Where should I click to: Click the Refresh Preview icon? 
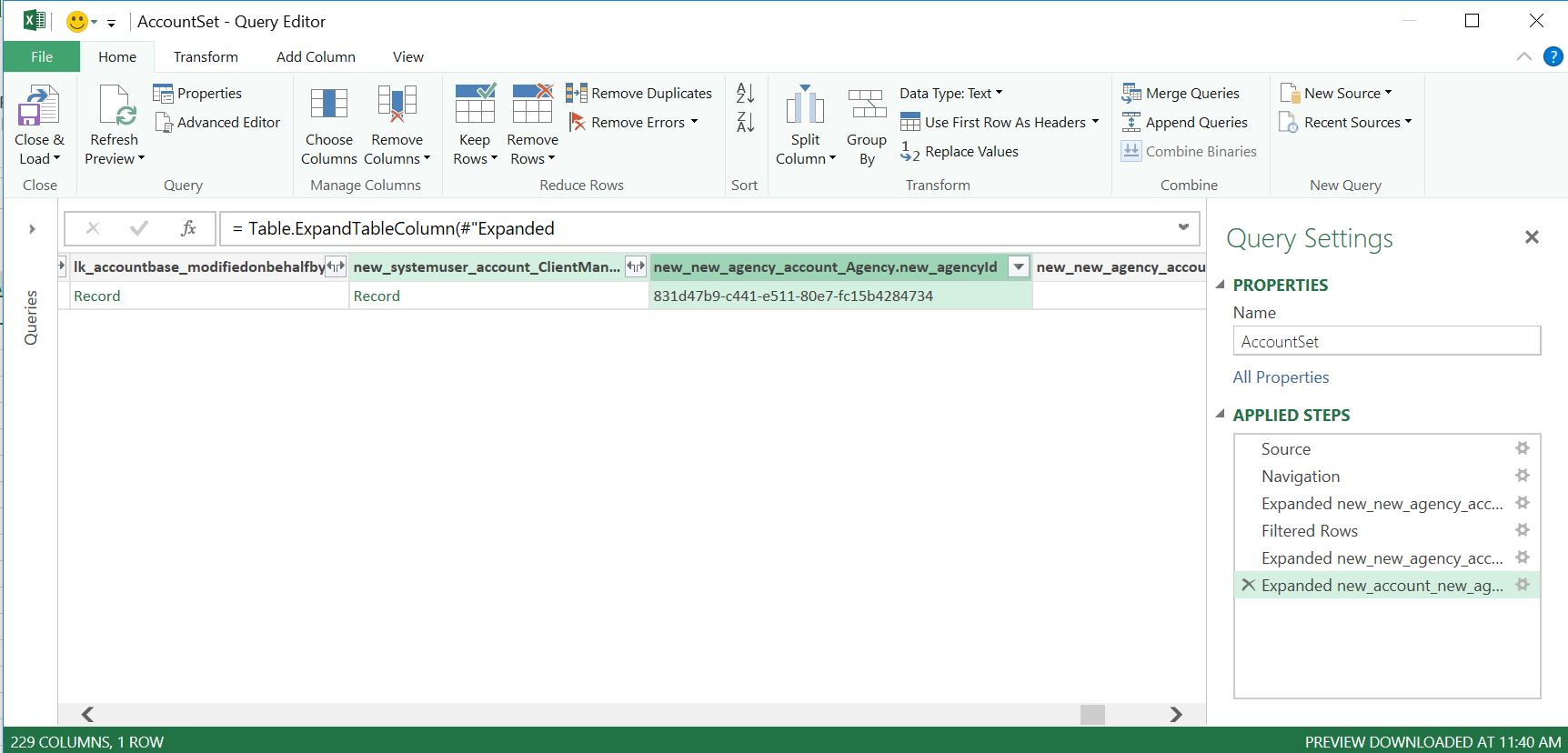(116, 105)
